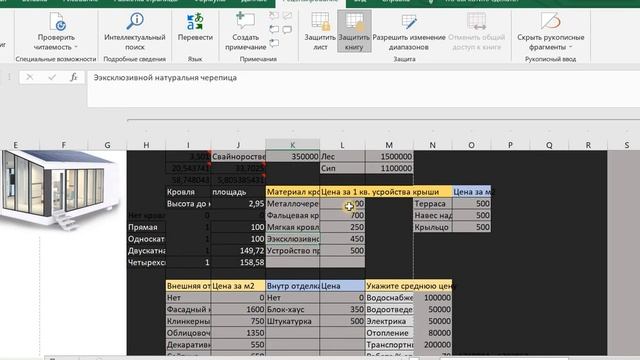Select cell with value 1100000
The image size is (640, 360).
pos(389,168)
